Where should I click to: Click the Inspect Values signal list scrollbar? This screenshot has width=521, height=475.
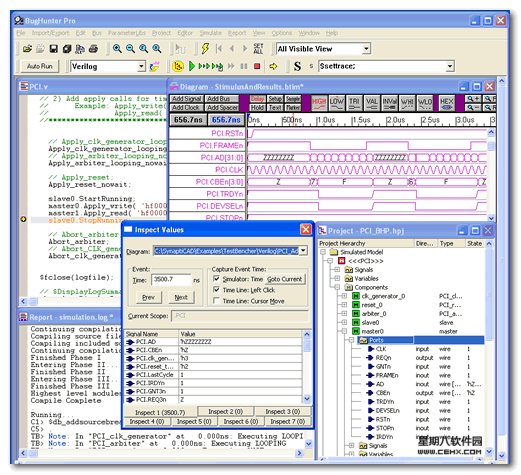pyautogui.click(x=307, y=366)
